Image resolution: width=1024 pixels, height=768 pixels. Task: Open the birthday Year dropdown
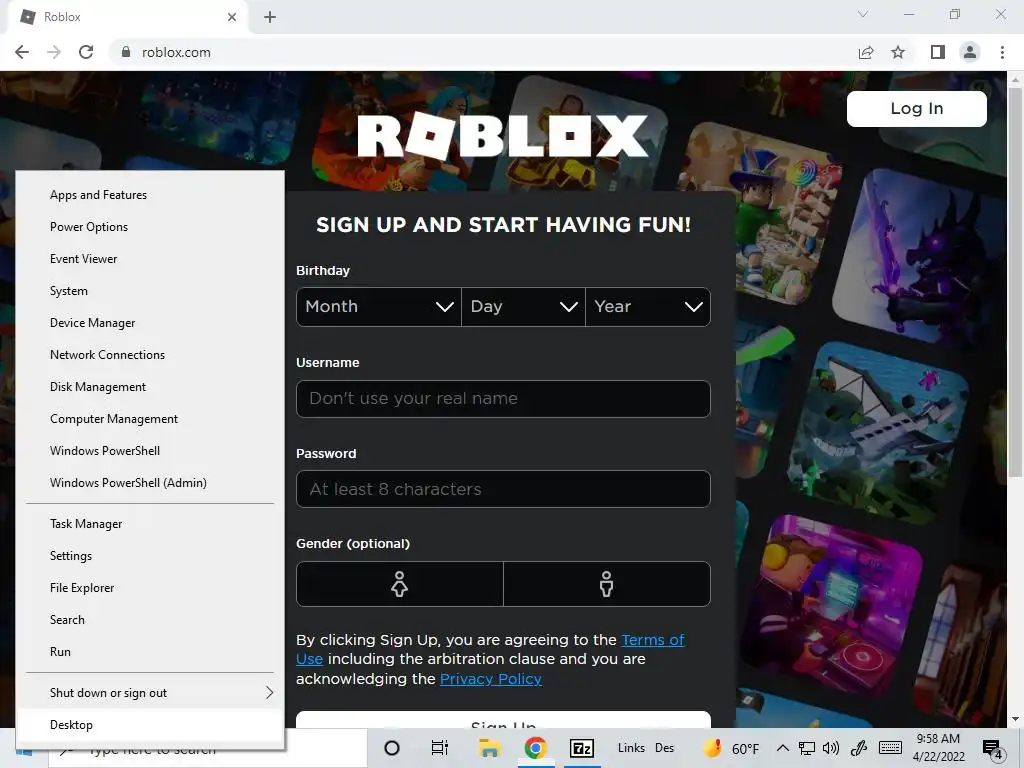(648, 307)
